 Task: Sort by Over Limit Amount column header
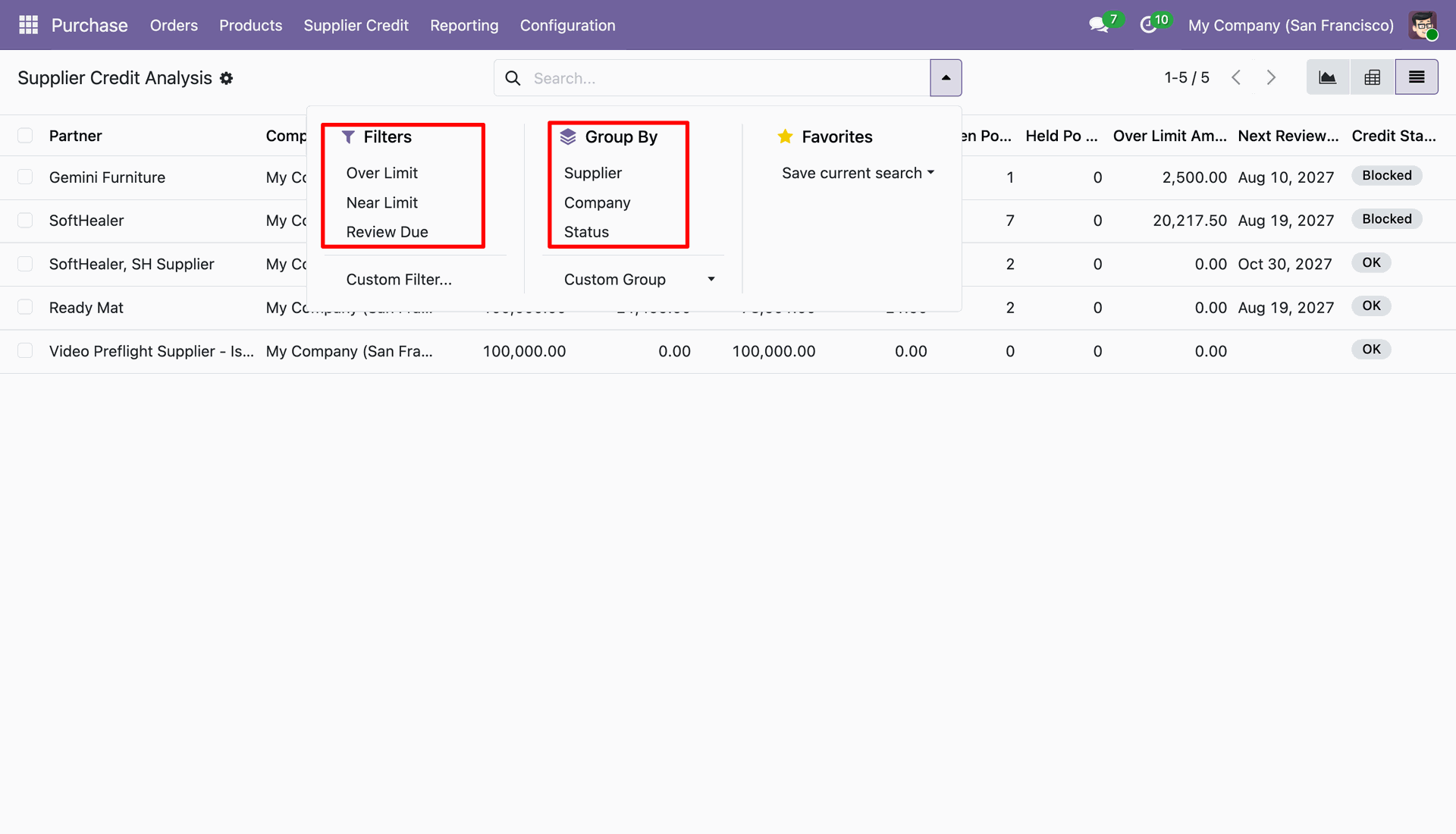(x=1169, y=136)
